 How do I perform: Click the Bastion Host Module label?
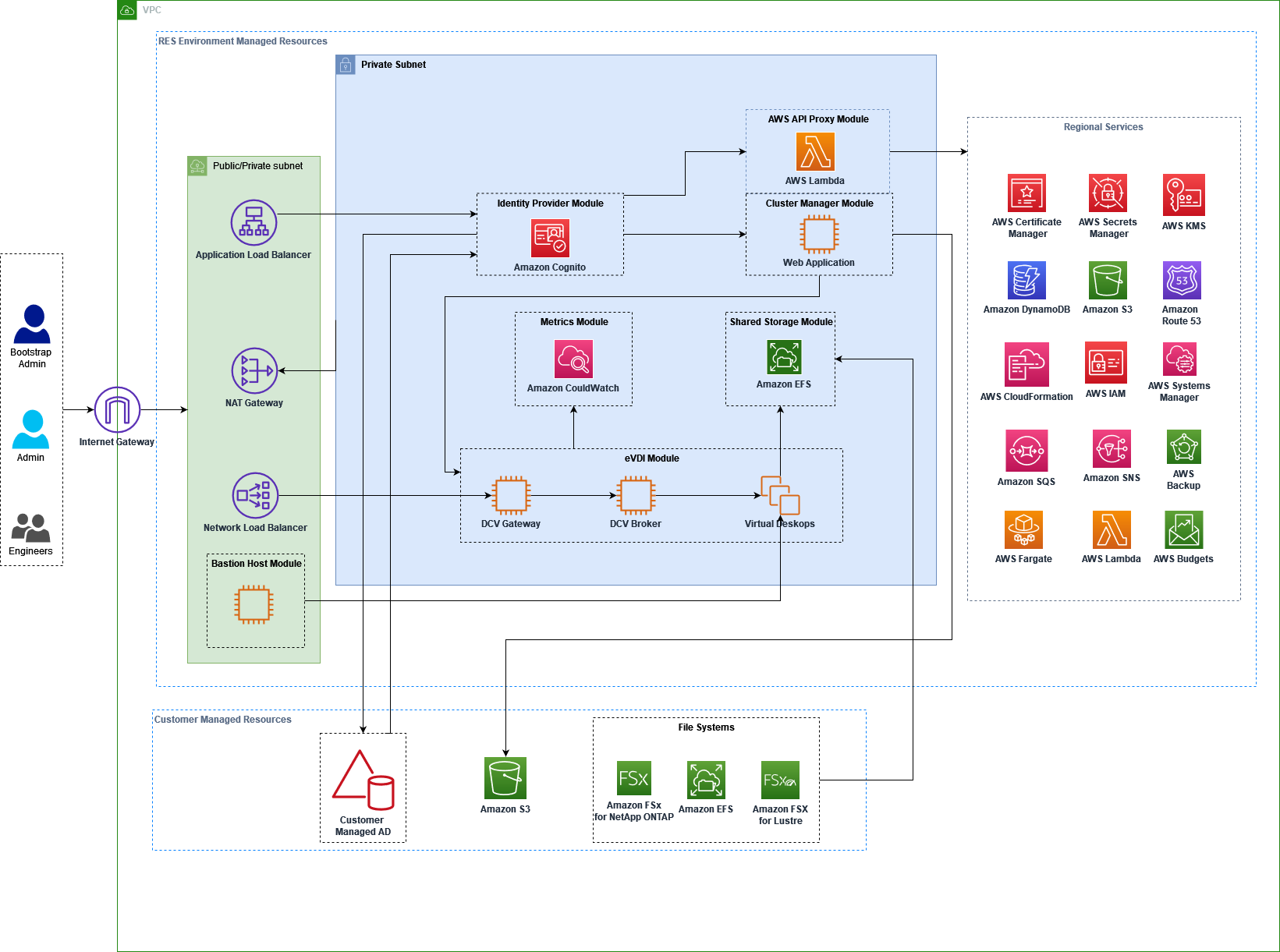click(255, 563)
